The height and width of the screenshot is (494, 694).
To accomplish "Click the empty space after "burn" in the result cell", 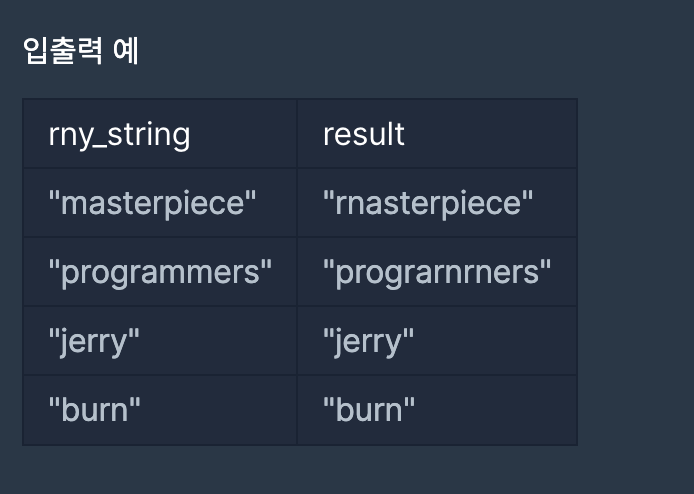I will pos(496,410).
